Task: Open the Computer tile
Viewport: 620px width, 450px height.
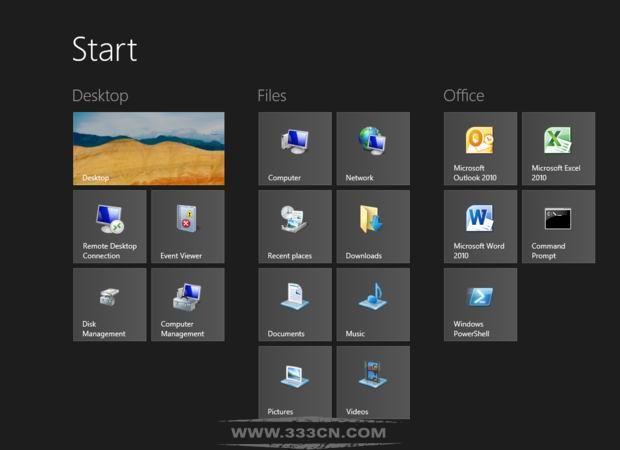Action: [295, 149]
